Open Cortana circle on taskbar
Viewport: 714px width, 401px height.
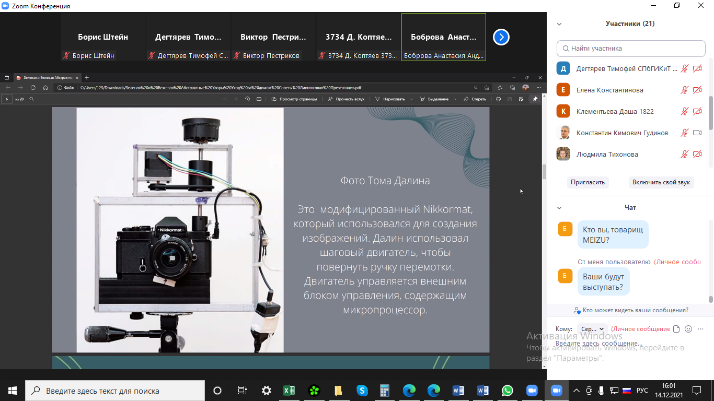(x=217, y=391)
